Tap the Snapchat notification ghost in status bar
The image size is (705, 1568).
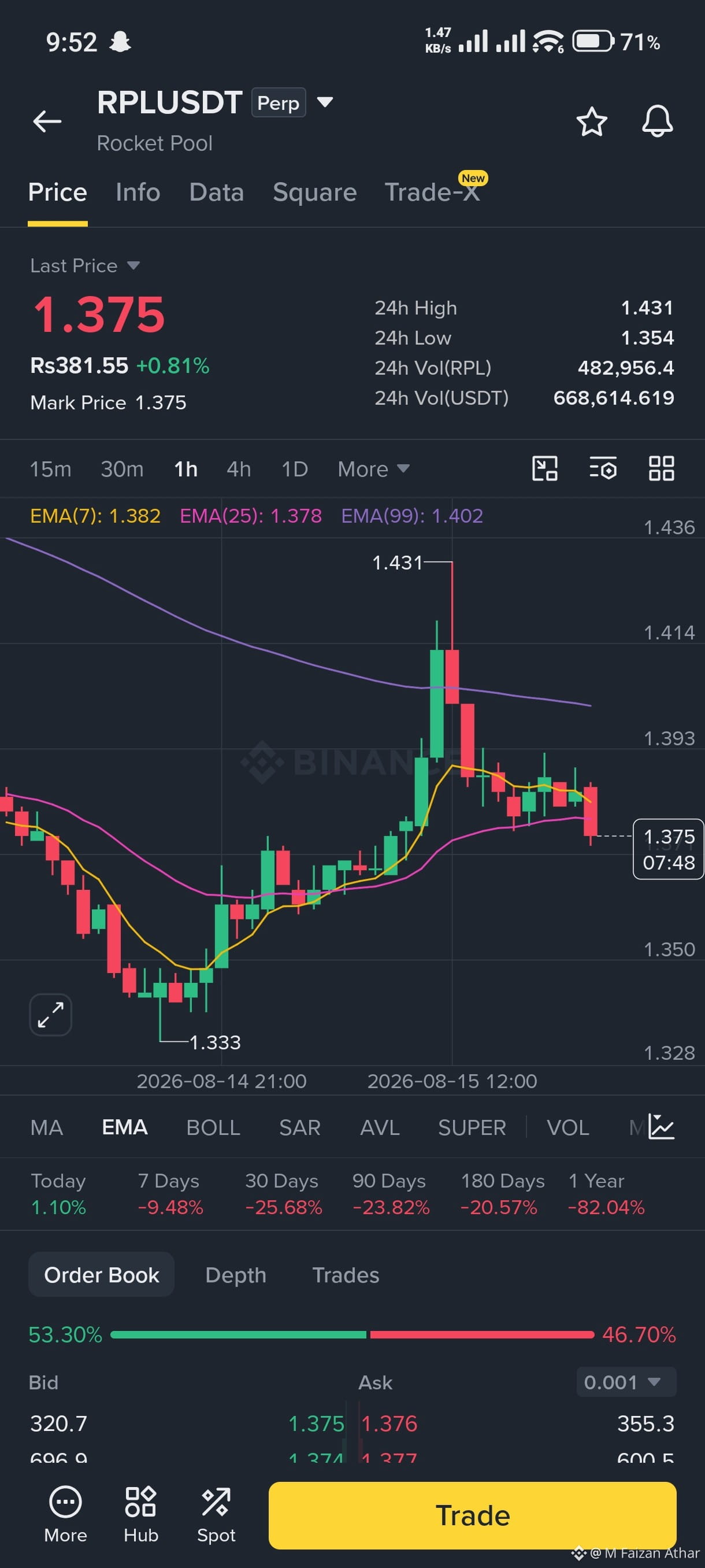pos(120,42)
